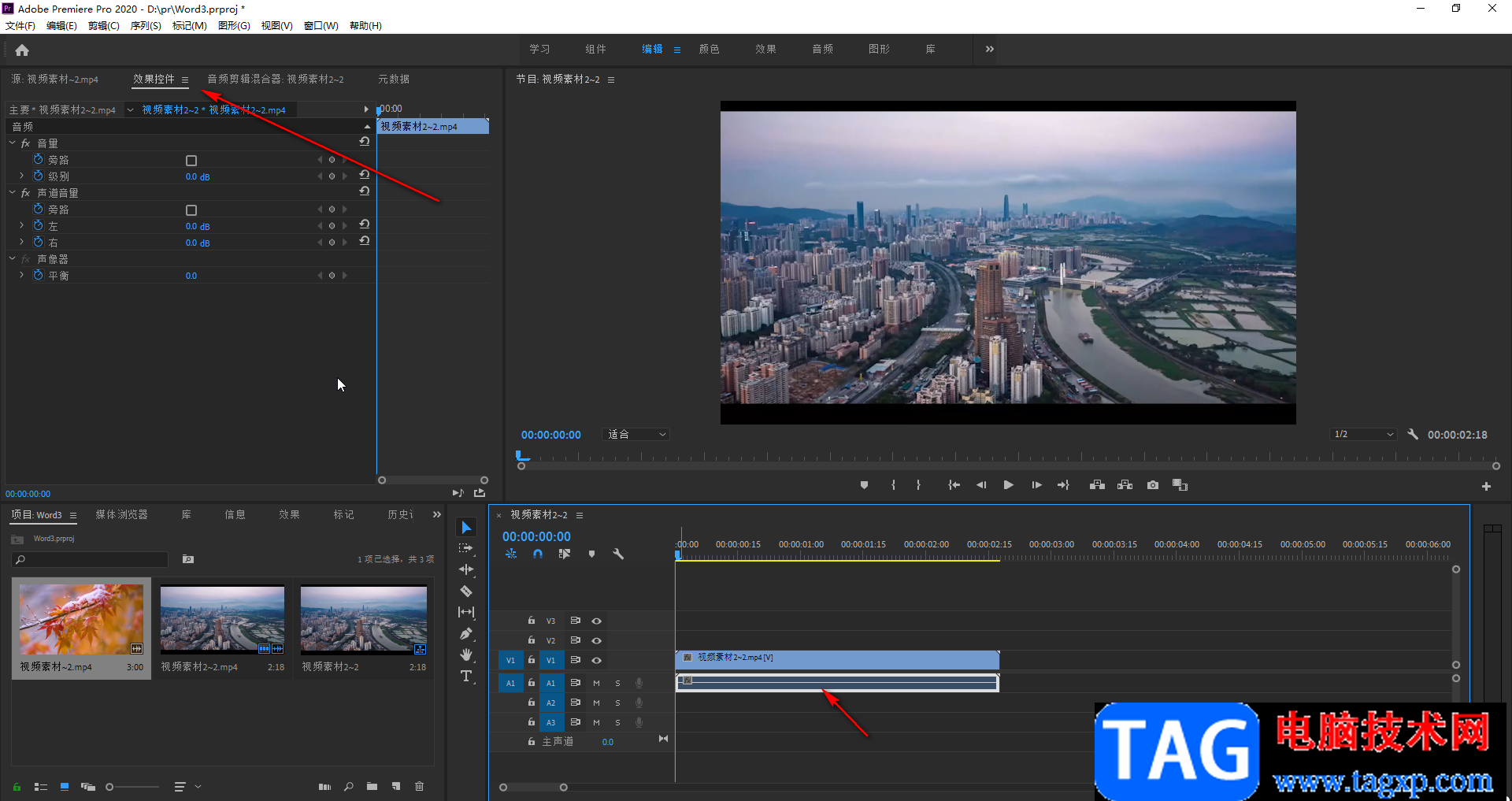
Task: Select the Selection tool arrow
Action: point(466,528)
